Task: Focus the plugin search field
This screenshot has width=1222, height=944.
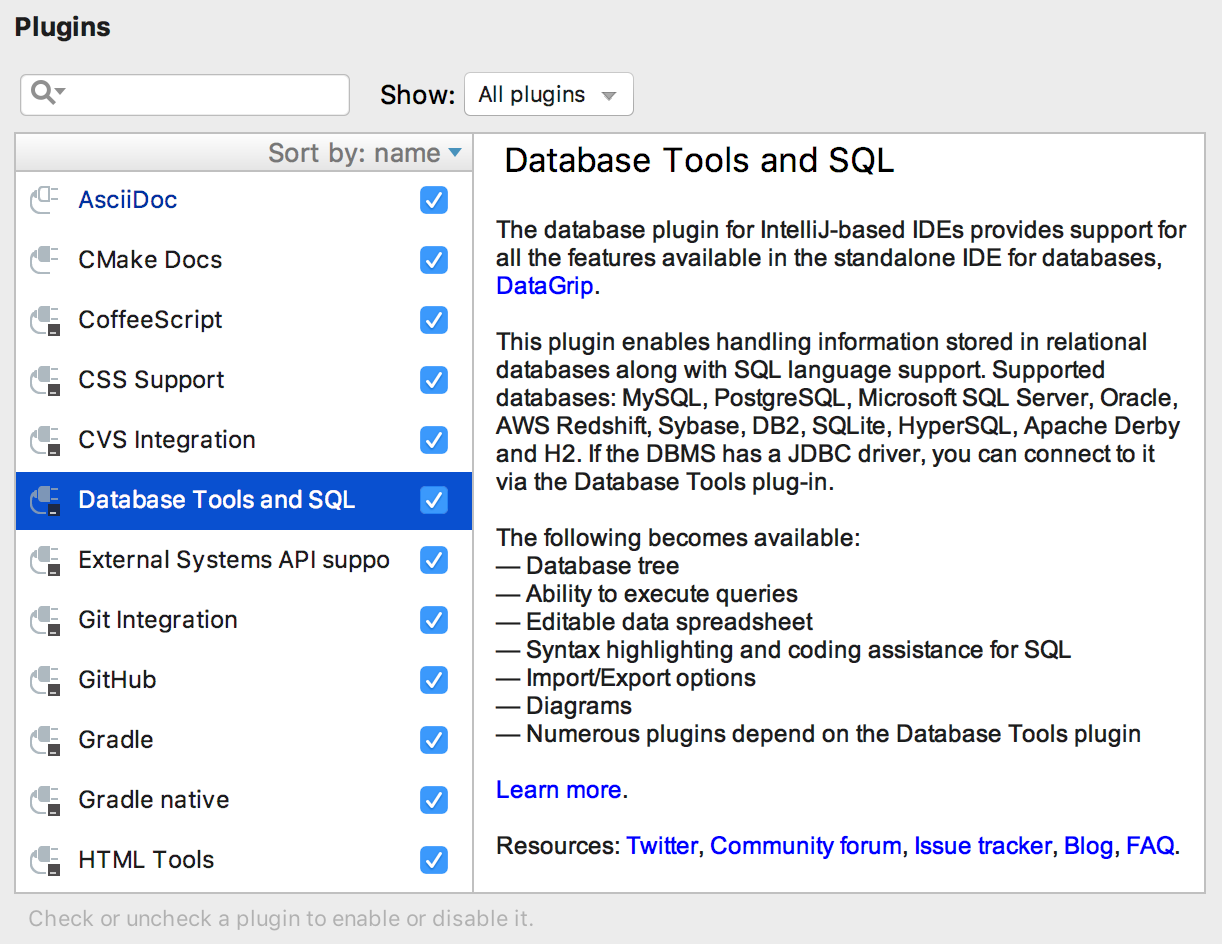Action: (x=185, y=94)
